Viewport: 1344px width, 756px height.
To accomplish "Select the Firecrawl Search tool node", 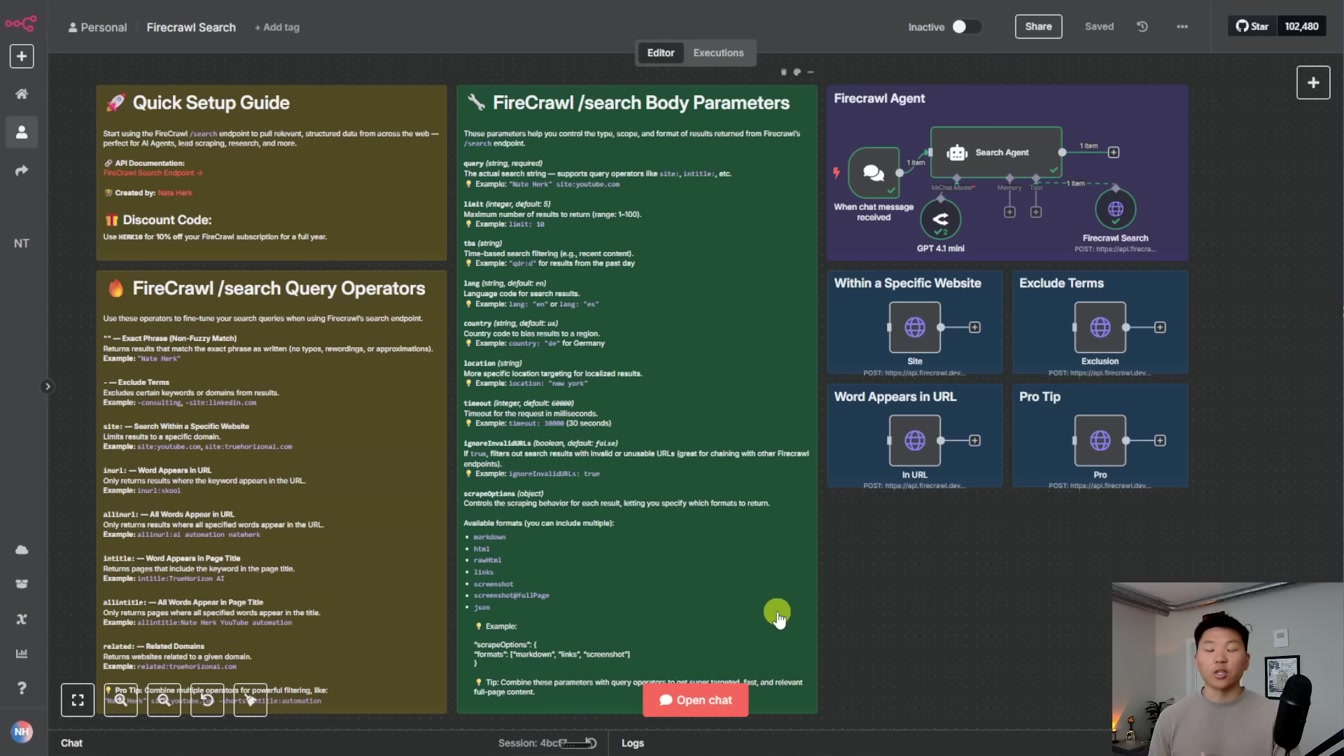I will (1115, 209).
